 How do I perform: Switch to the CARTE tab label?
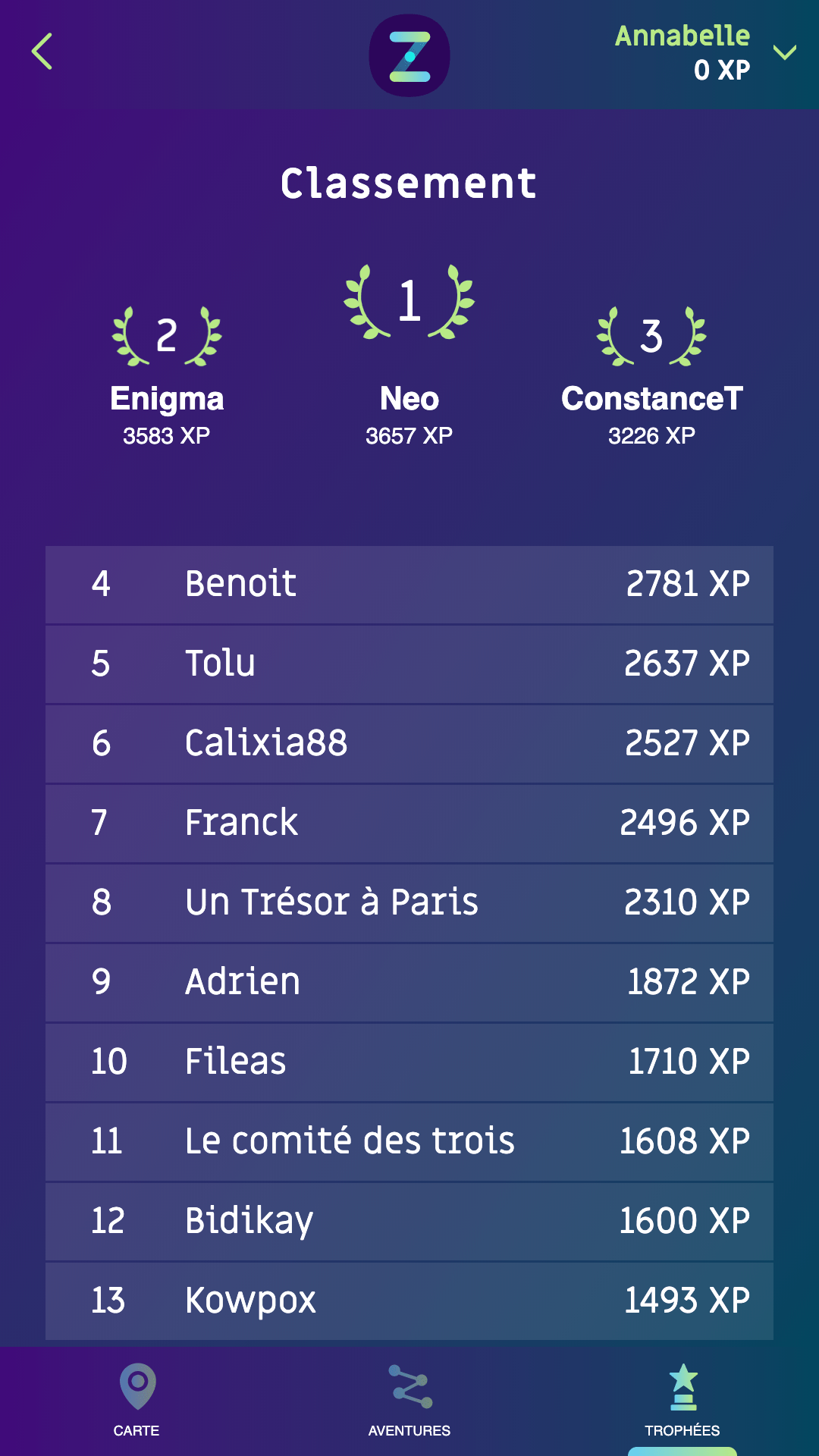[136, 1430]
